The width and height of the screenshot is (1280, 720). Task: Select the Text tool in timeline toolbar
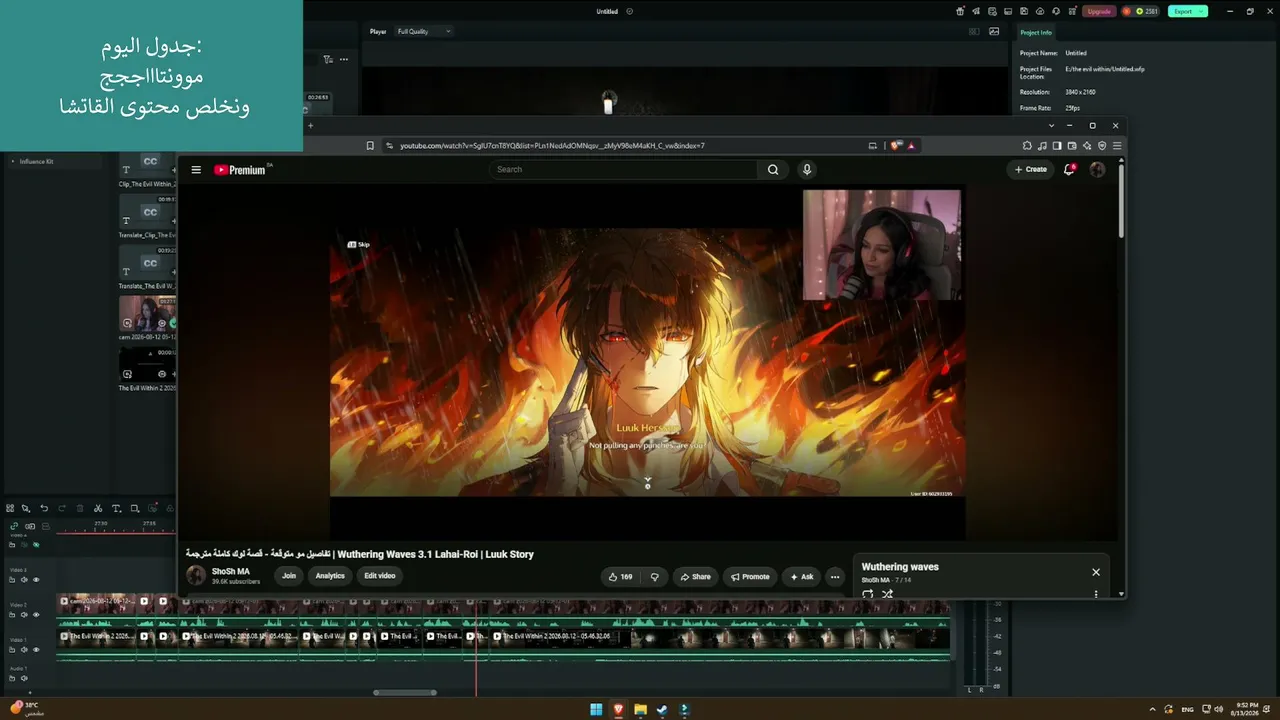click(116, 509)
